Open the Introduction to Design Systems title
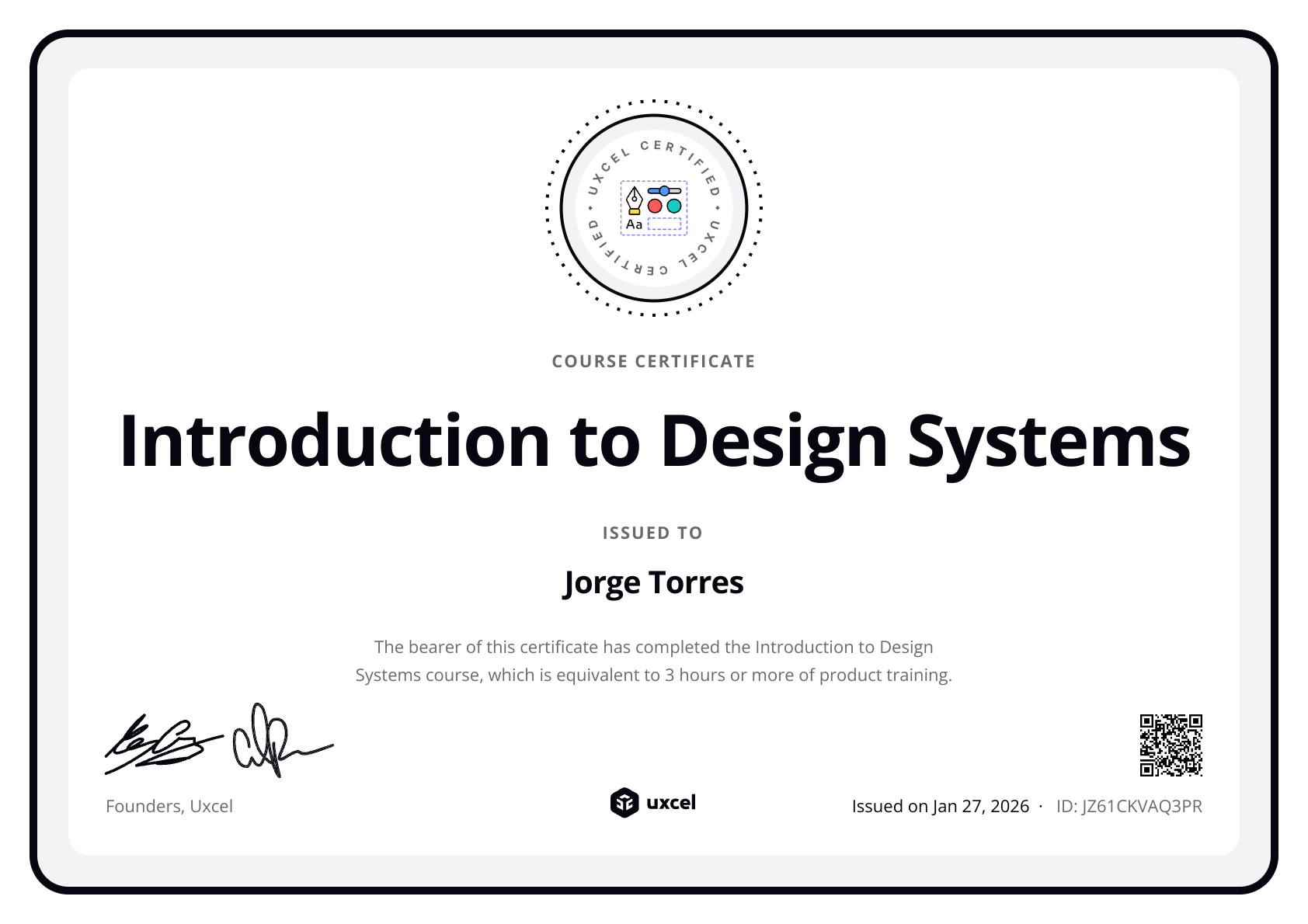 click(653, 441)
